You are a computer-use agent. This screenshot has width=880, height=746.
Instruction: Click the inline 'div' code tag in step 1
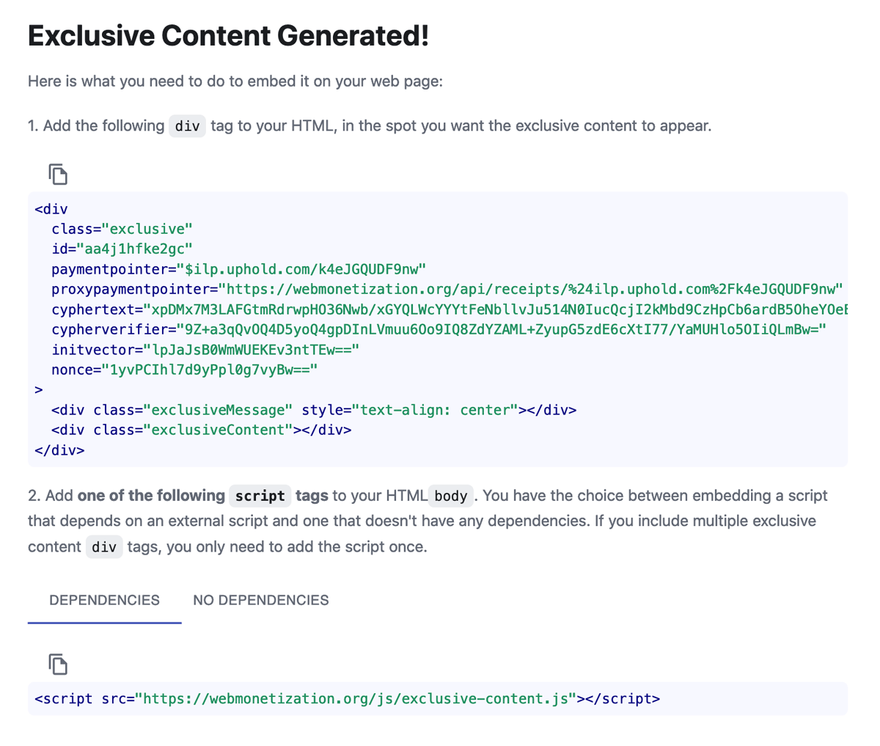click(x=187, y=126)
